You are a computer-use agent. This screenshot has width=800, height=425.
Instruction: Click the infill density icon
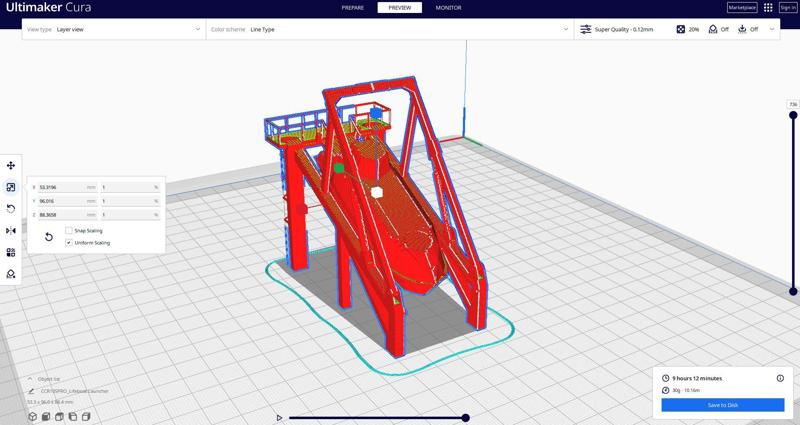(x=681, y=30)
